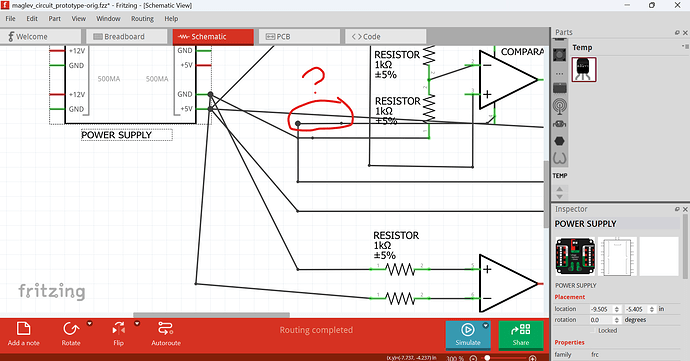Image resolution: width=690 pixels, height=361 pixels.
Task: Open the Rotate options dropdown arrow
Action: click(x=89, y=324)
